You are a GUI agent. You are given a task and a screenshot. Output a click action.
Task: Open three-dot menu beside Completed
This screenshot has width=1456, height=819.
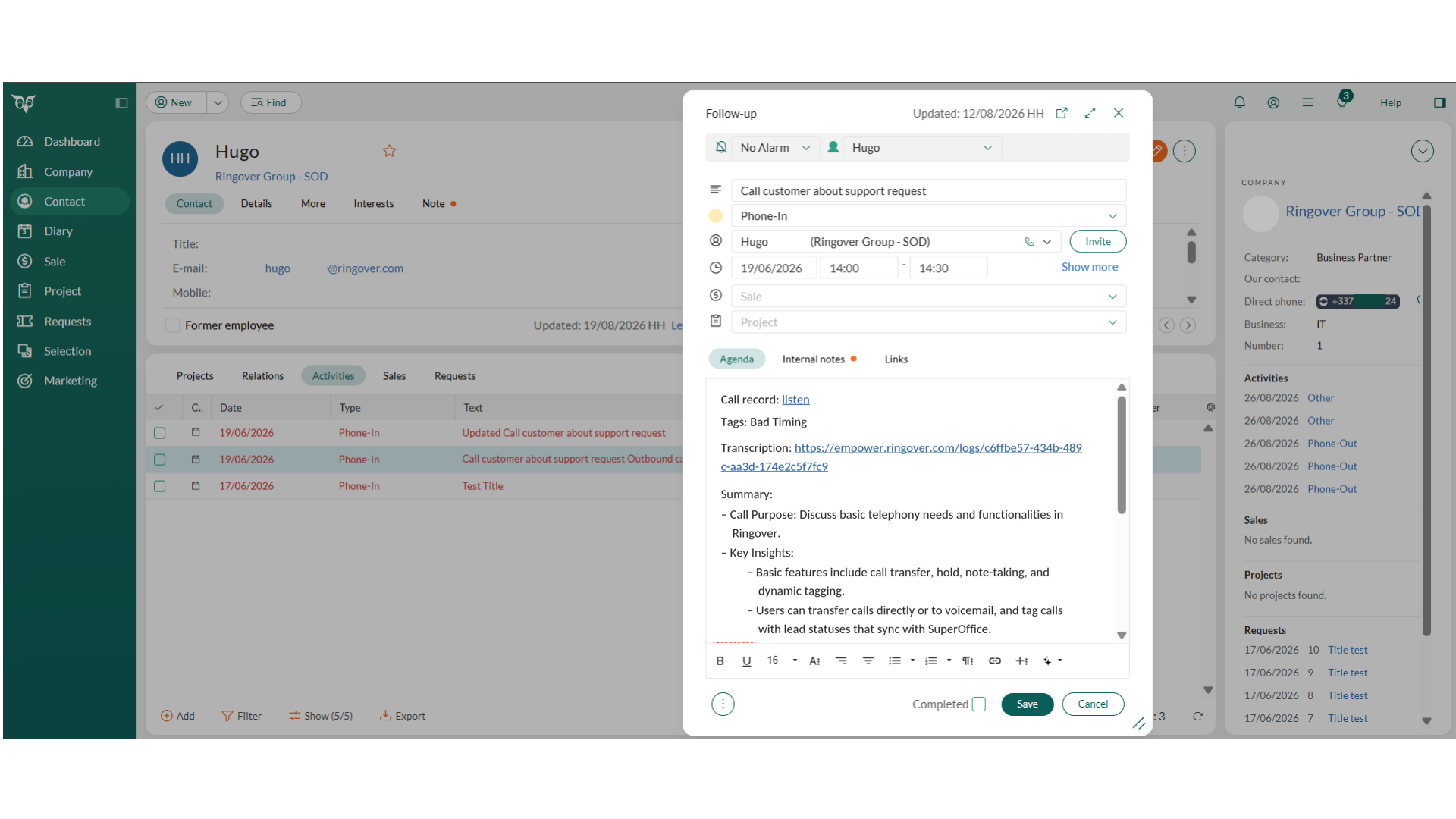[x=723, y=704]
